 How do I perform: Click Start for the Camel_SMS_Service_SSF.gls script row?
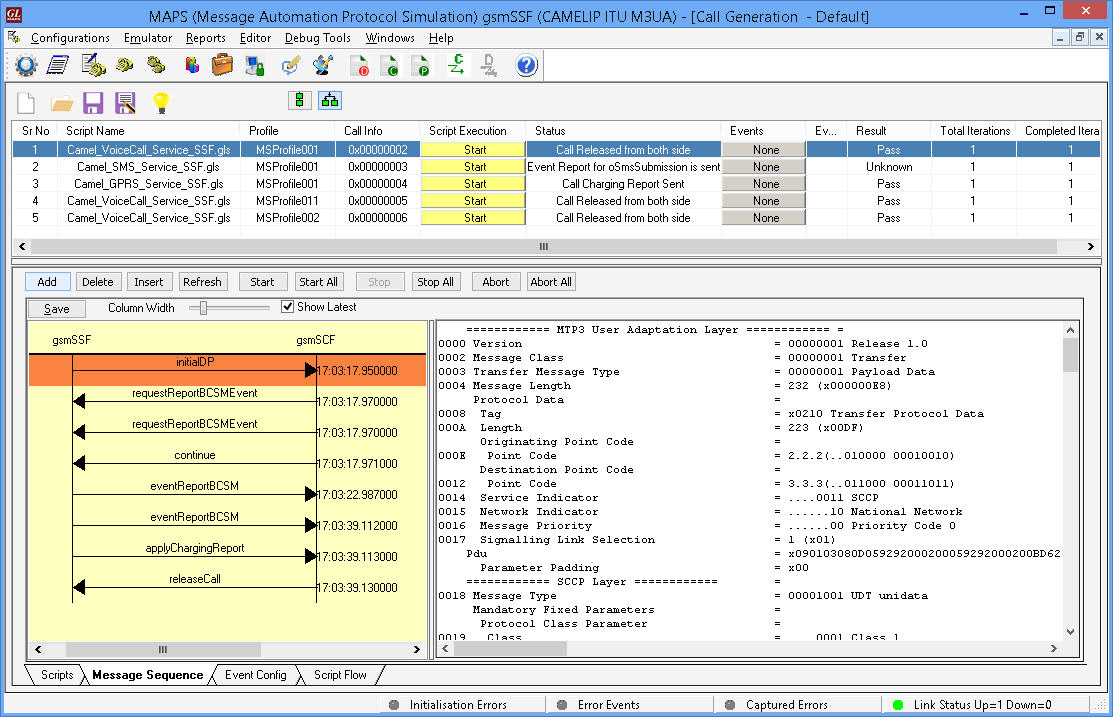tap(473, 167)
